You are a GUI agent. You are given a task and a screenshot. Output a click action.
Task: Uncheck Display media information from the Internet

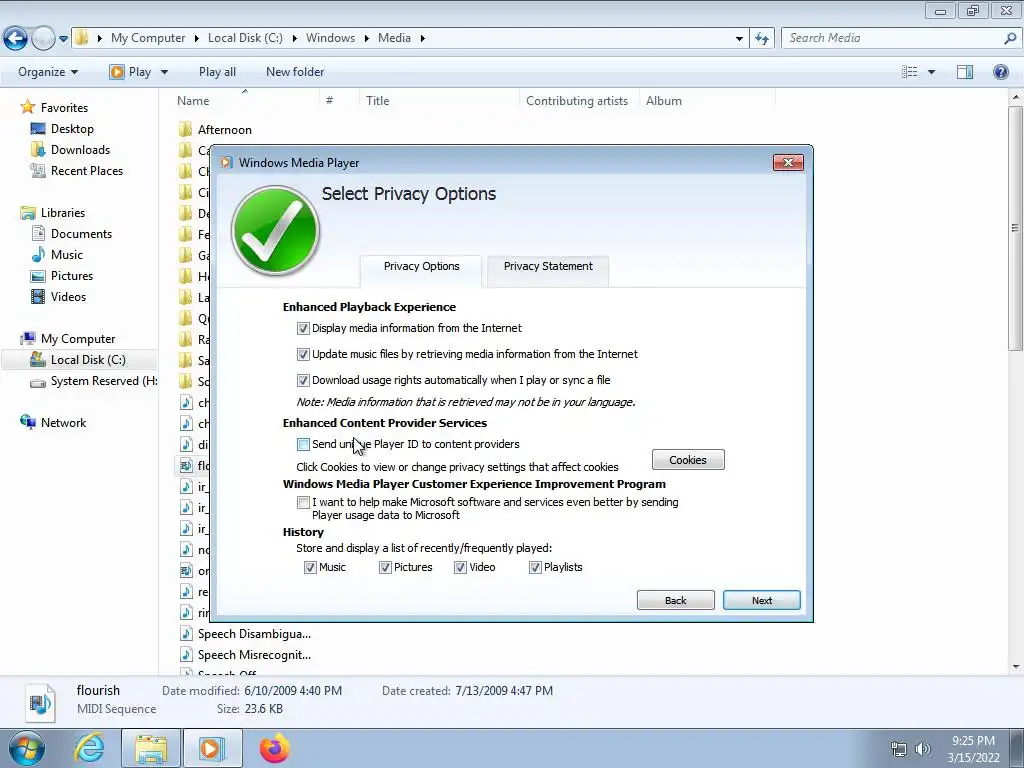303,328
